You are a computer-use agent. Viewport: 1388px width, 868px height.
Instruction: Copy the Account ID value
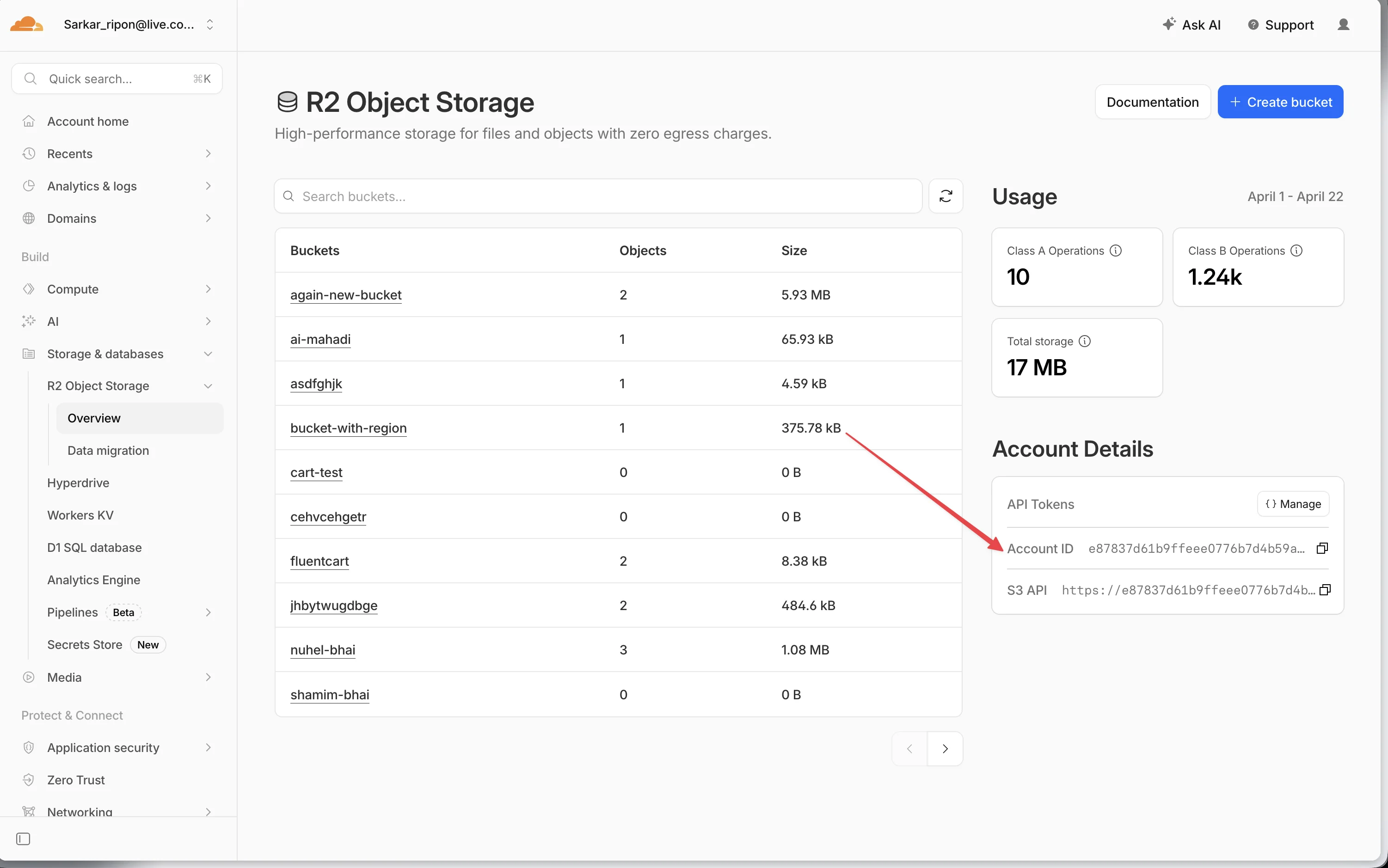[1321, 548]
